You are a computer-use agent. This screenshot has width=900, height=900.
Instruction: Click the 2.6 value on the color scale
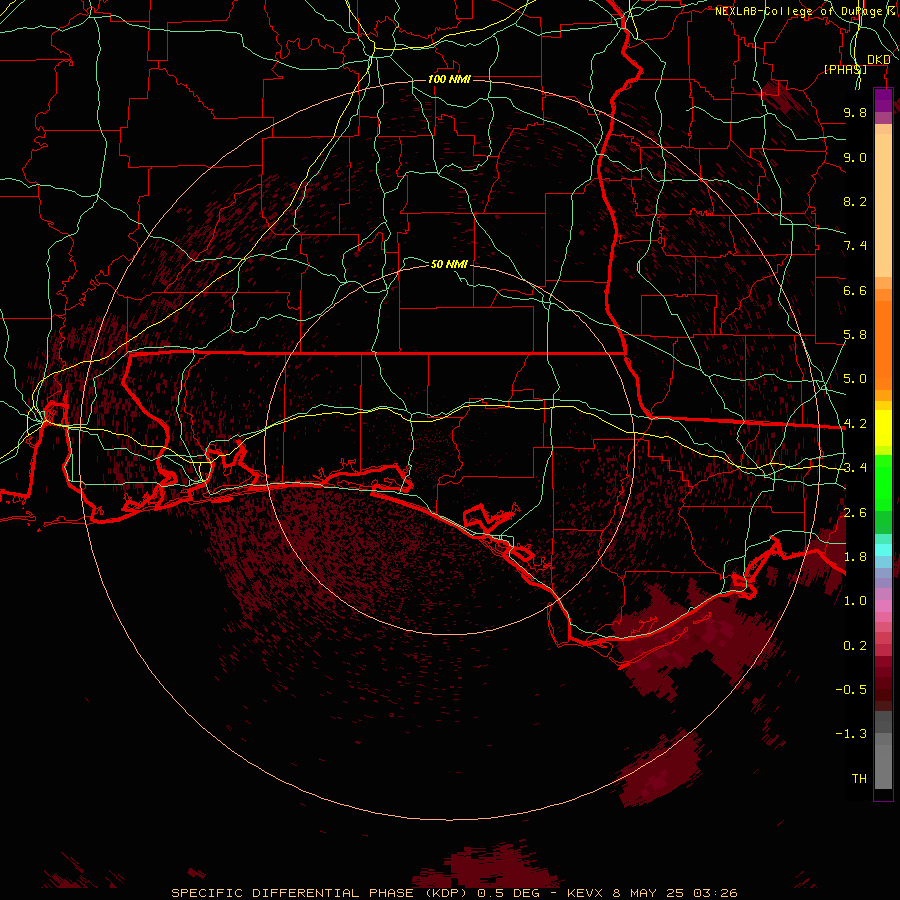coord(855,512)
